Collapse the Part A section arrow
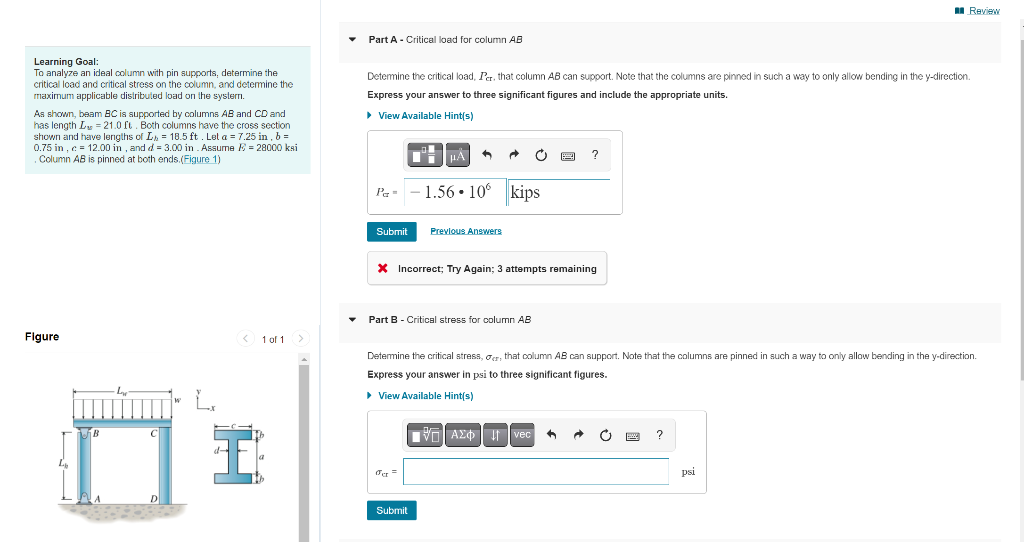This screenshot has width=1024, height=542. point(353,40)
